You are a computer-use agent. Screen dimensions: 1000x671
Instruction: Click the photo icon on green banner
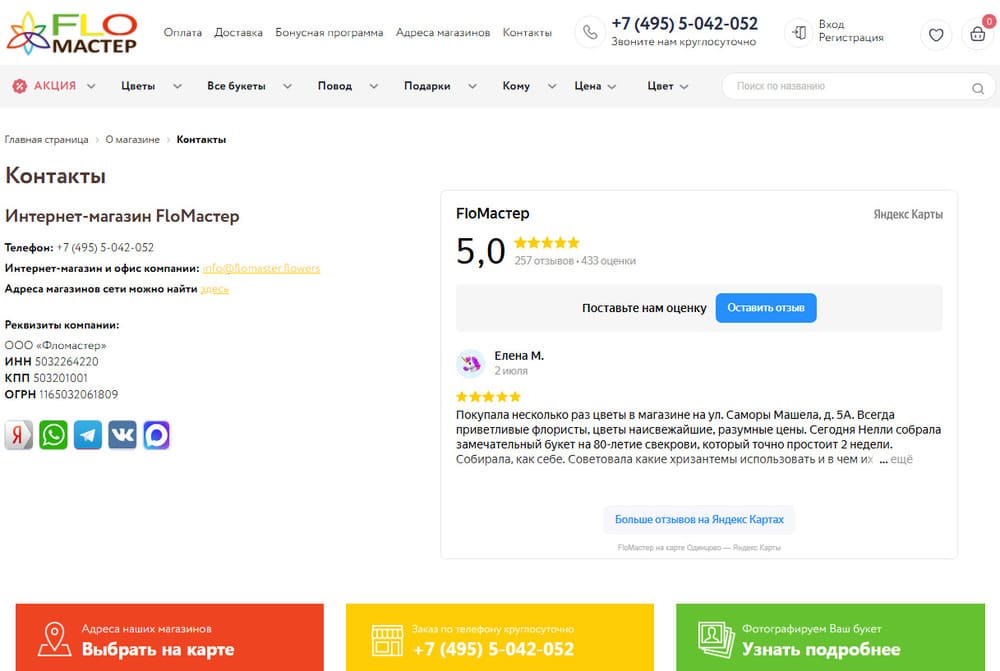coord(716,640)
